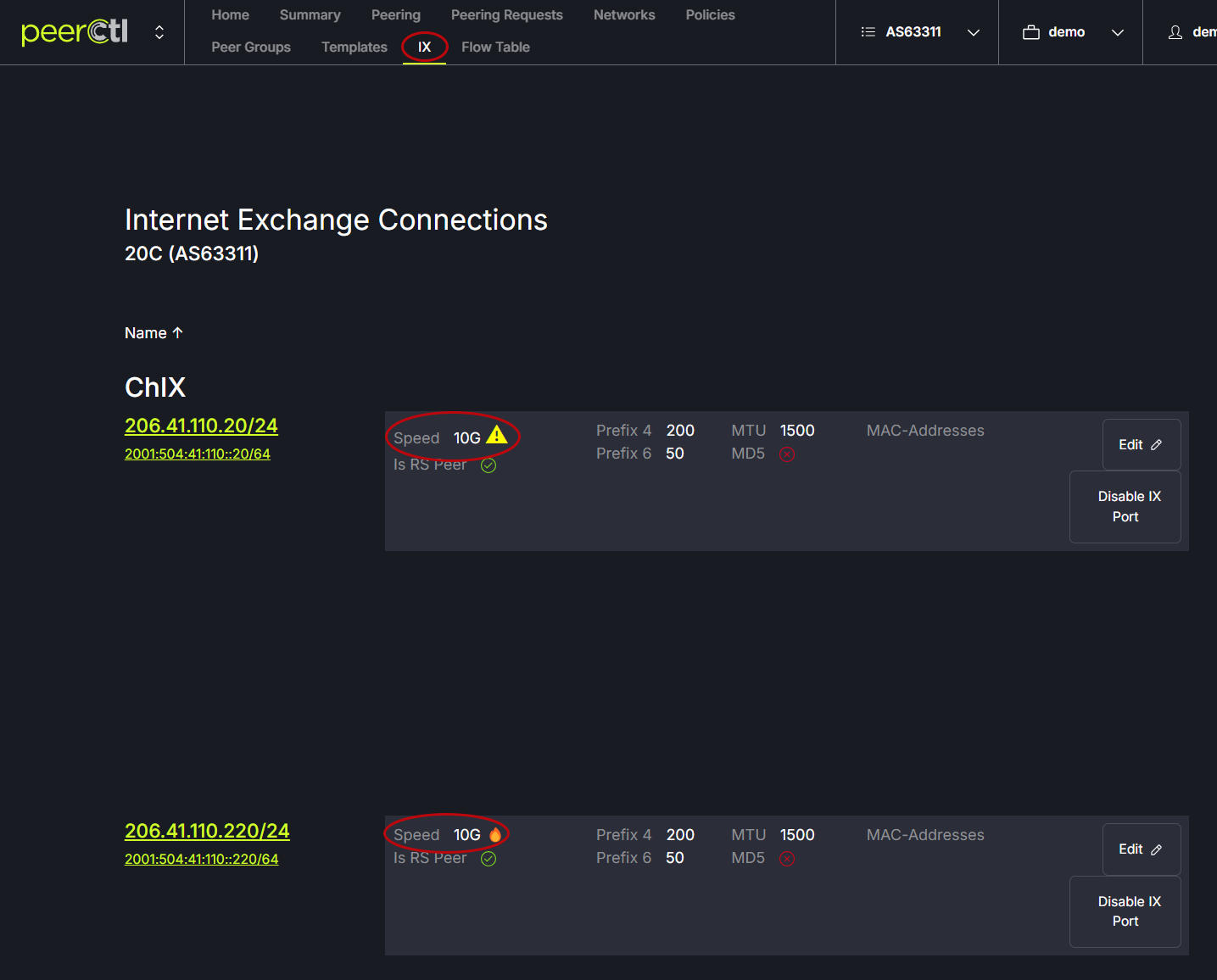Expand the AS63311 network dropdown
Screen dimensions: 1217x980
[x=974, y=32]
